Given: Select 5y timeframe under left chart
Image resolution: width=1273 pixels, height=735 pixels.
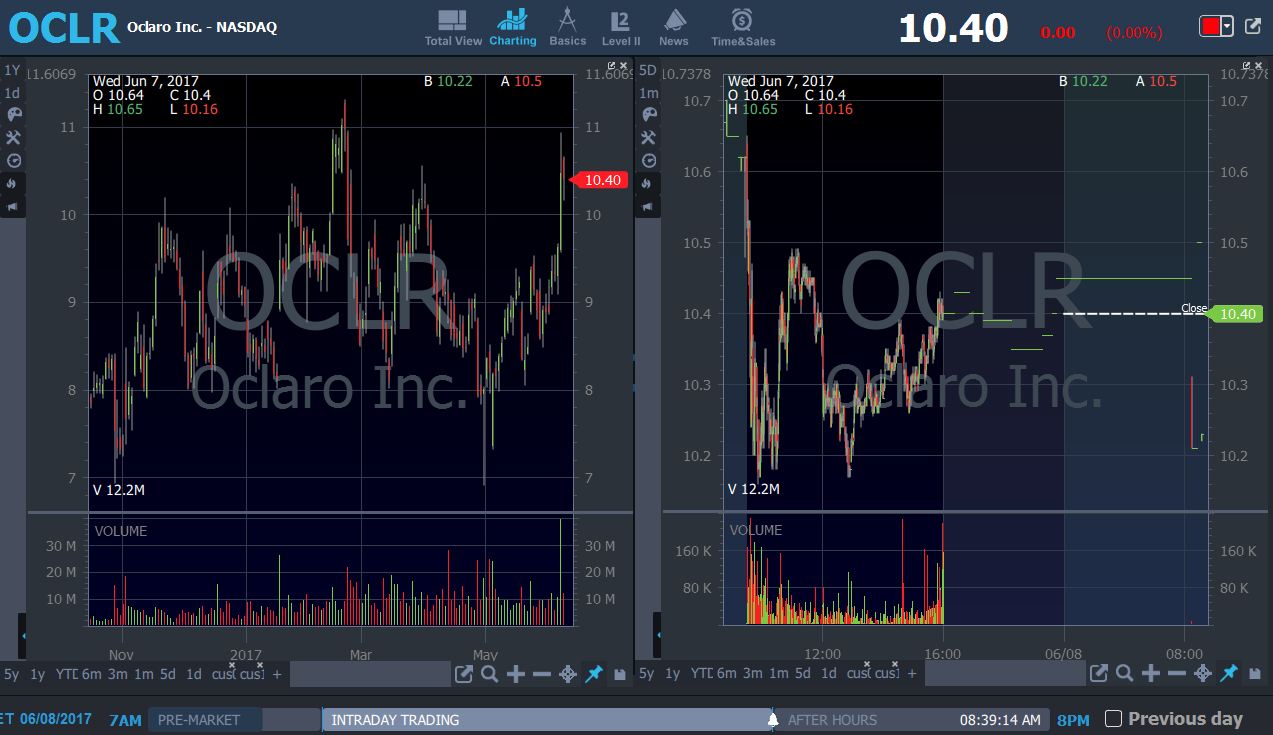Looking at the screenshot, I should [x=11, y=674].
